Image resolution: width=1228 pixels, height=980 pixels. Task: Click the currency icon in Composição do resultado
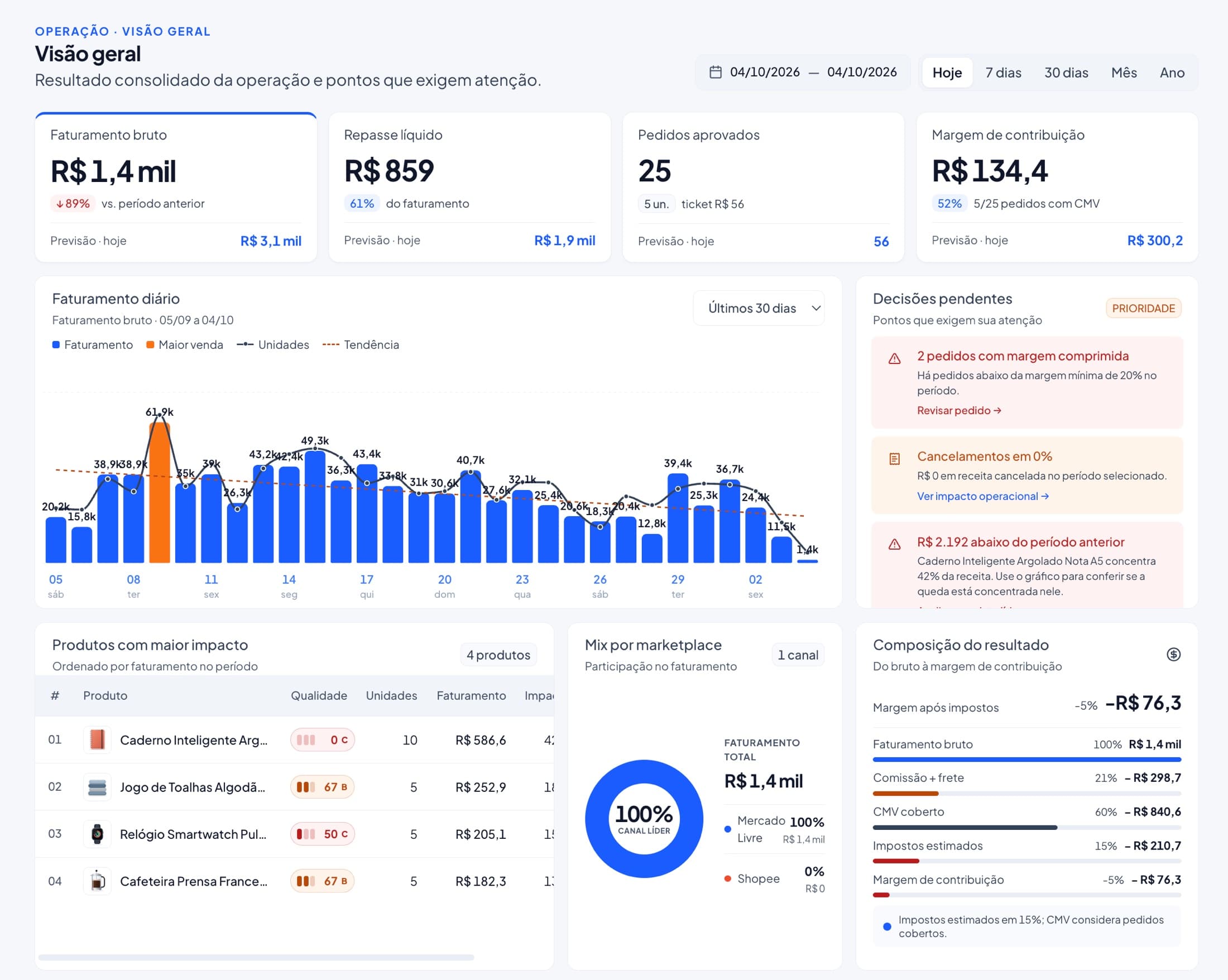(x=1173, y=654)
